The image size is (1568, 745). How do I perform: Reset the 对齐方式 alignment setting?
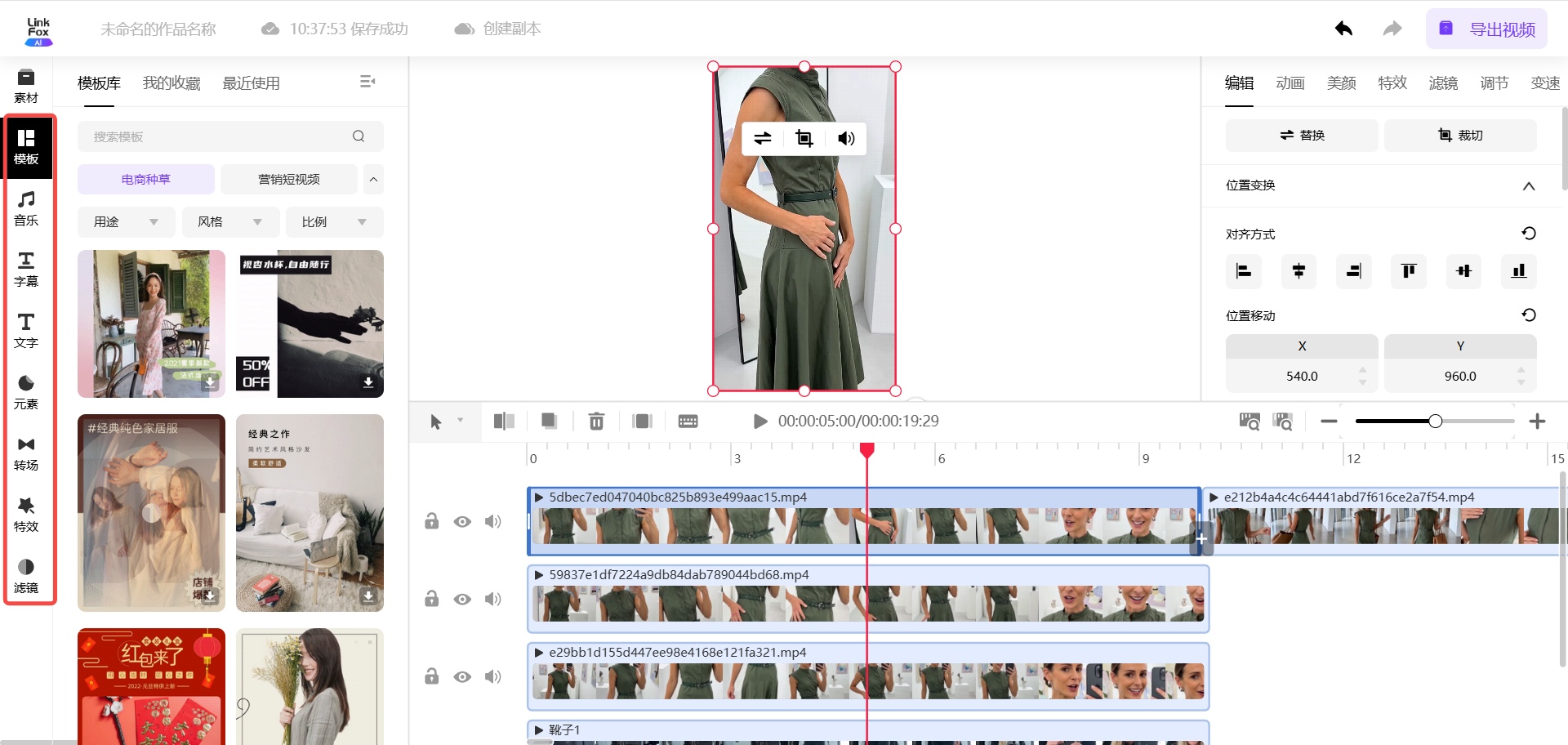pyautogui.click(x=1529, y=234)
